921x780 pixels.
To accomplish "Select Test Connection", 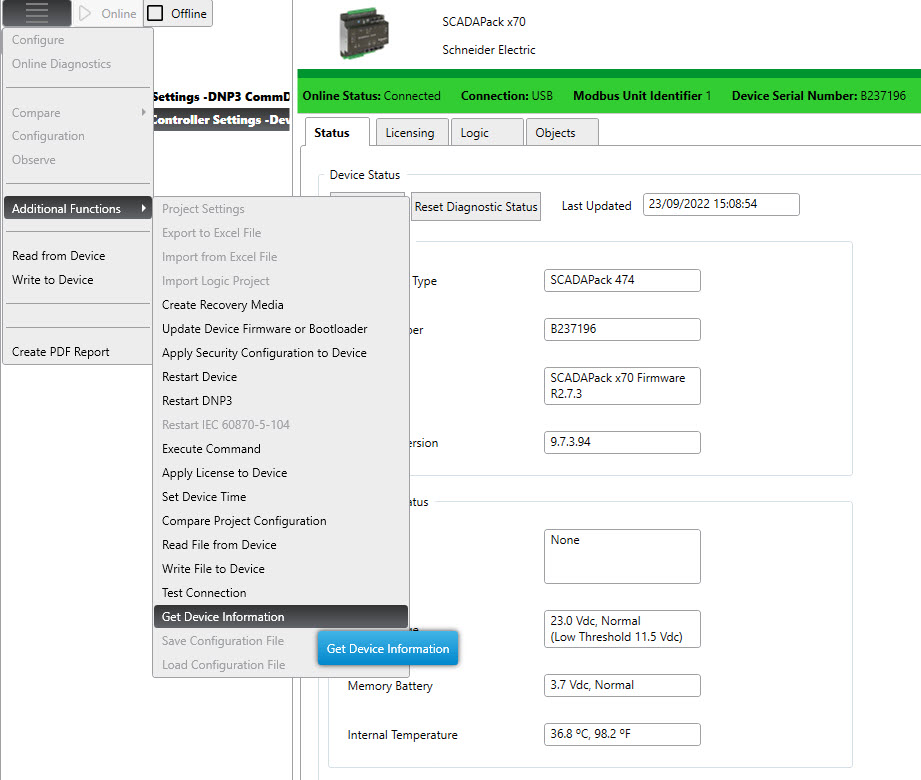I will 204,593.
